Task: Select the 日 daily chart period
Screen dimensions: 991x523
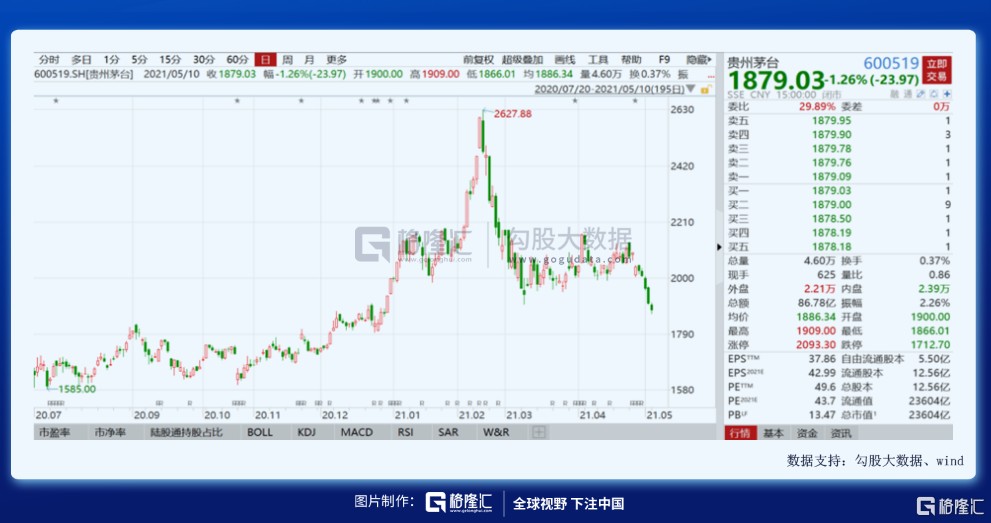Action: tap(264, 59)
